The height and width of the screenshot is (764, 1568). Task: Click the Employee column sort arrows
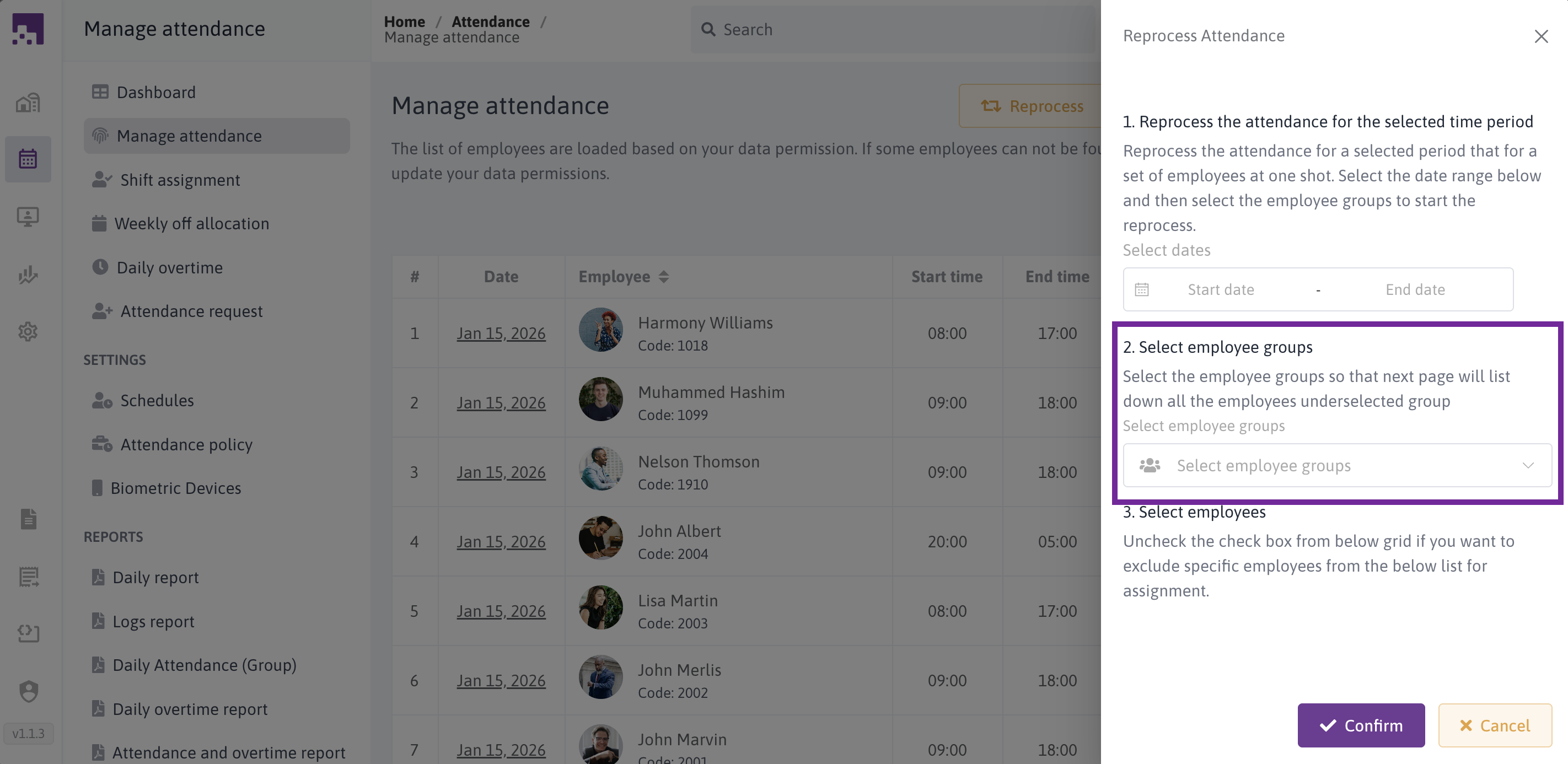[x=663, y=276]
